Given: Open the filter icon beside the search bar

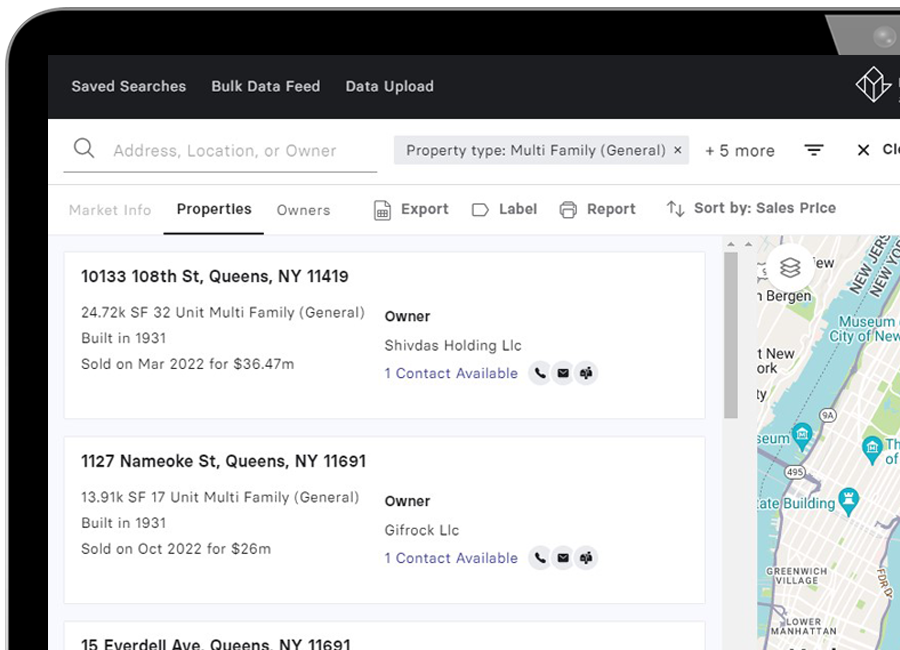Looking at the screenshot, I should (814, 150).
